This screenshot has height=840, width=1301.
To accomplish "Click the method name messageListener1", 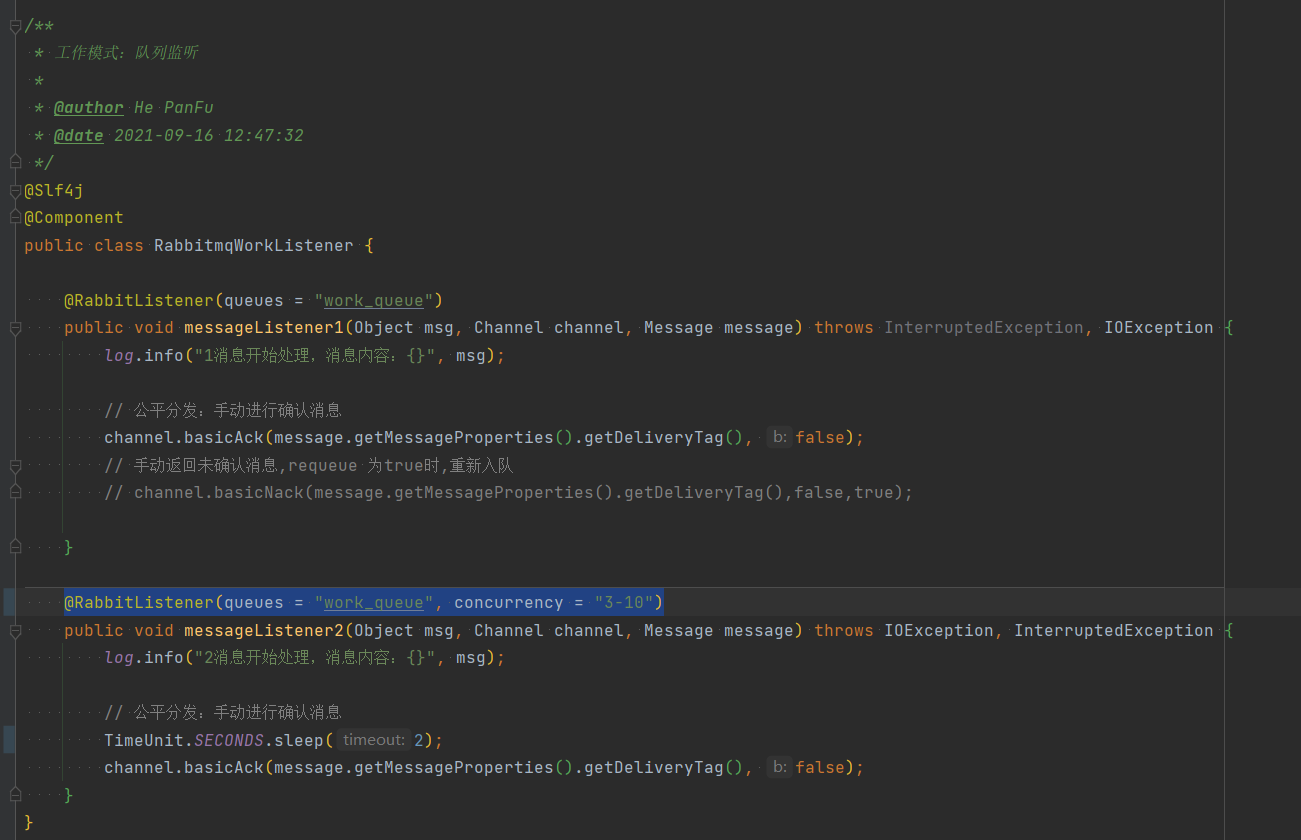I will (x=264, y=327).
